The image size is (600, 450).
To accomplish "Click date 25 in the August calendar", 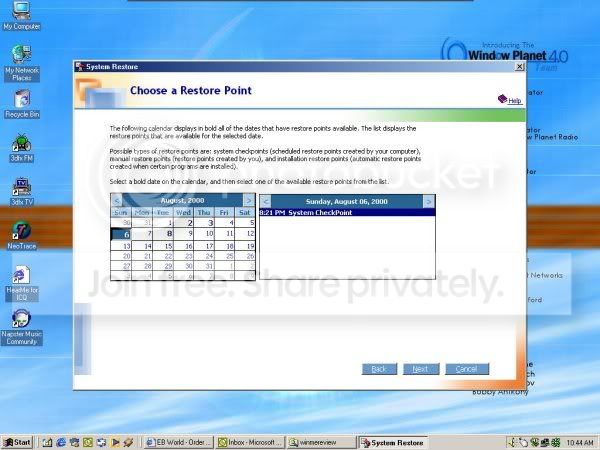I will pyautogui.click(x=225, y=256).
